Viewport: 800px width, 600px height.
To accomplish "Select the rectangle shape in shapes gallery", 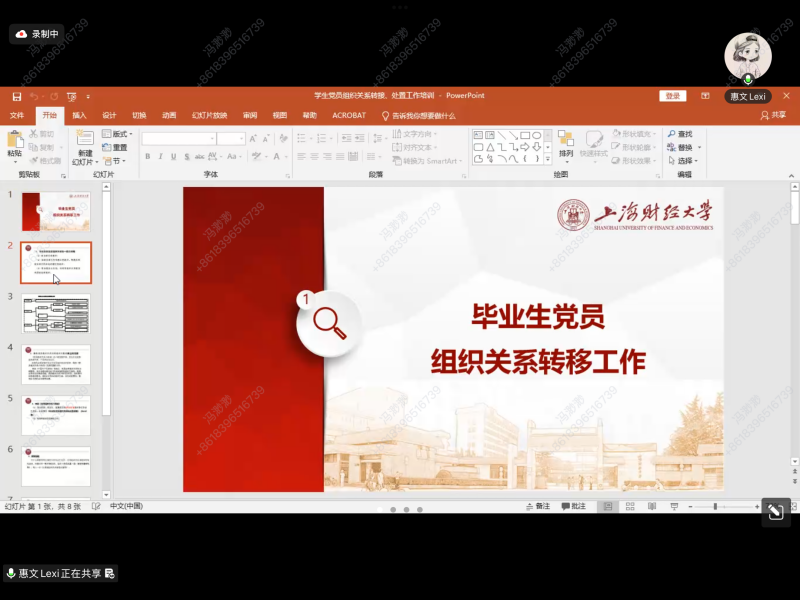I will (x=525, y=135).
